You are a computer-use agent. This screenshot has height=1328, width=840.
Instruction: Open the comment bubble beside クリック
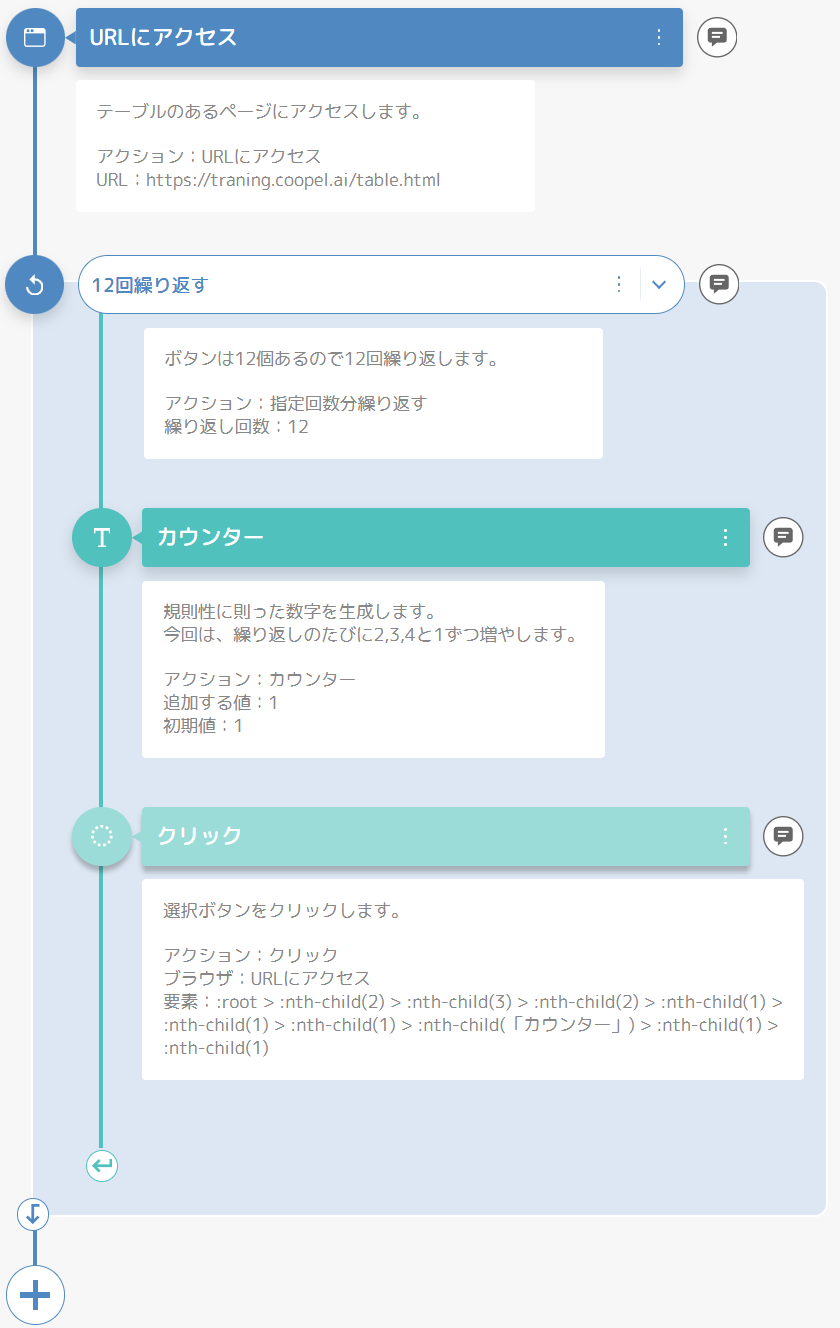(x=784, y=835)
